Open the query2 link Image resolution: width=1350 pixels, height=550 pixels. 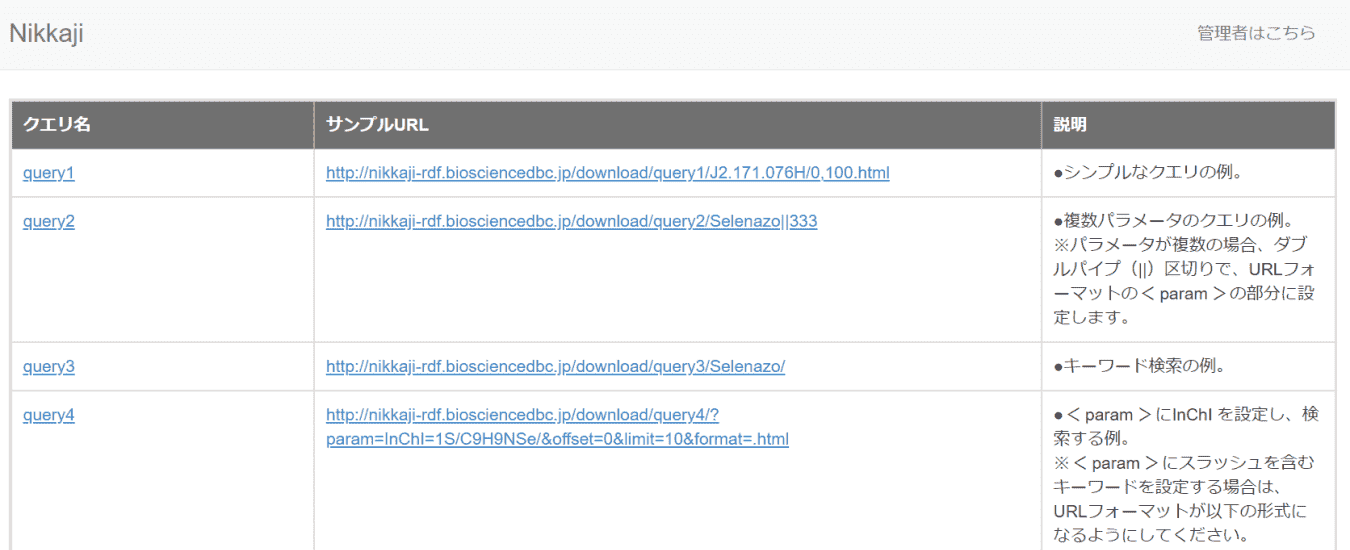pyautogui.click(x=49, y=221)
